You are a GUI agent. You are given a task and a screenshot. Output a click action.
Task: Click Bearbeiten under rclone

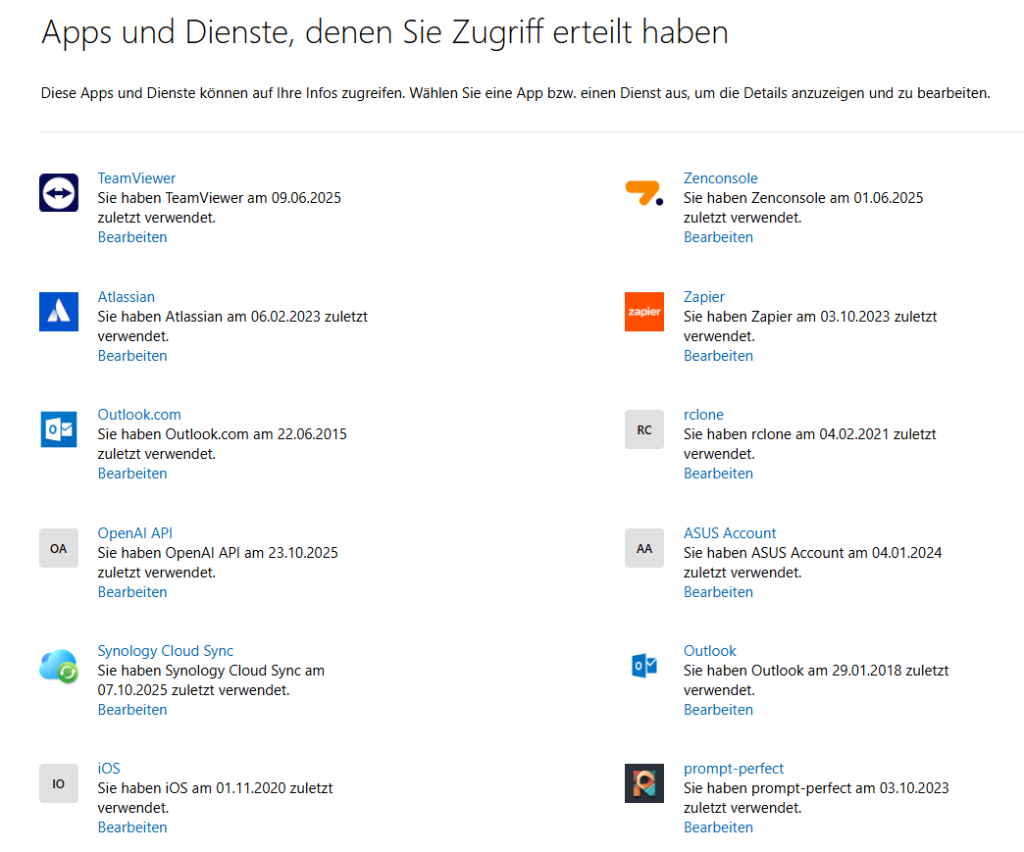[718, 474]
